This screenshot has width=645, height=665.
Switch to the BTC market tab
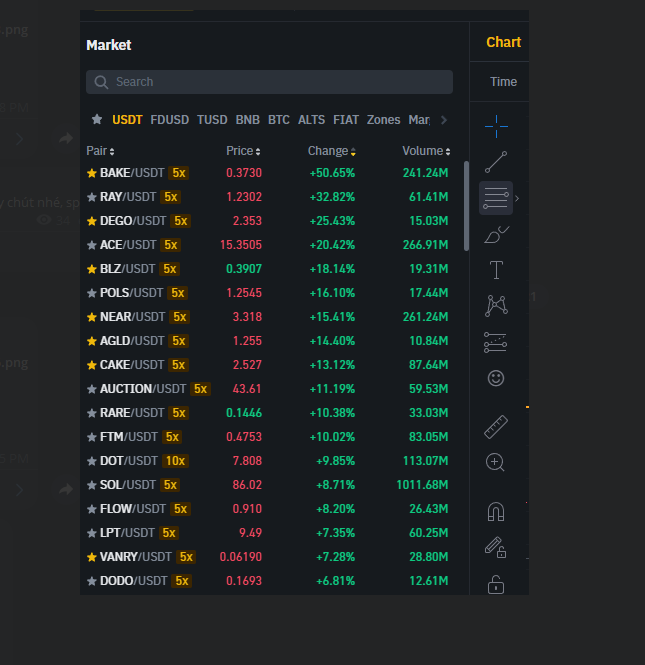279,120
